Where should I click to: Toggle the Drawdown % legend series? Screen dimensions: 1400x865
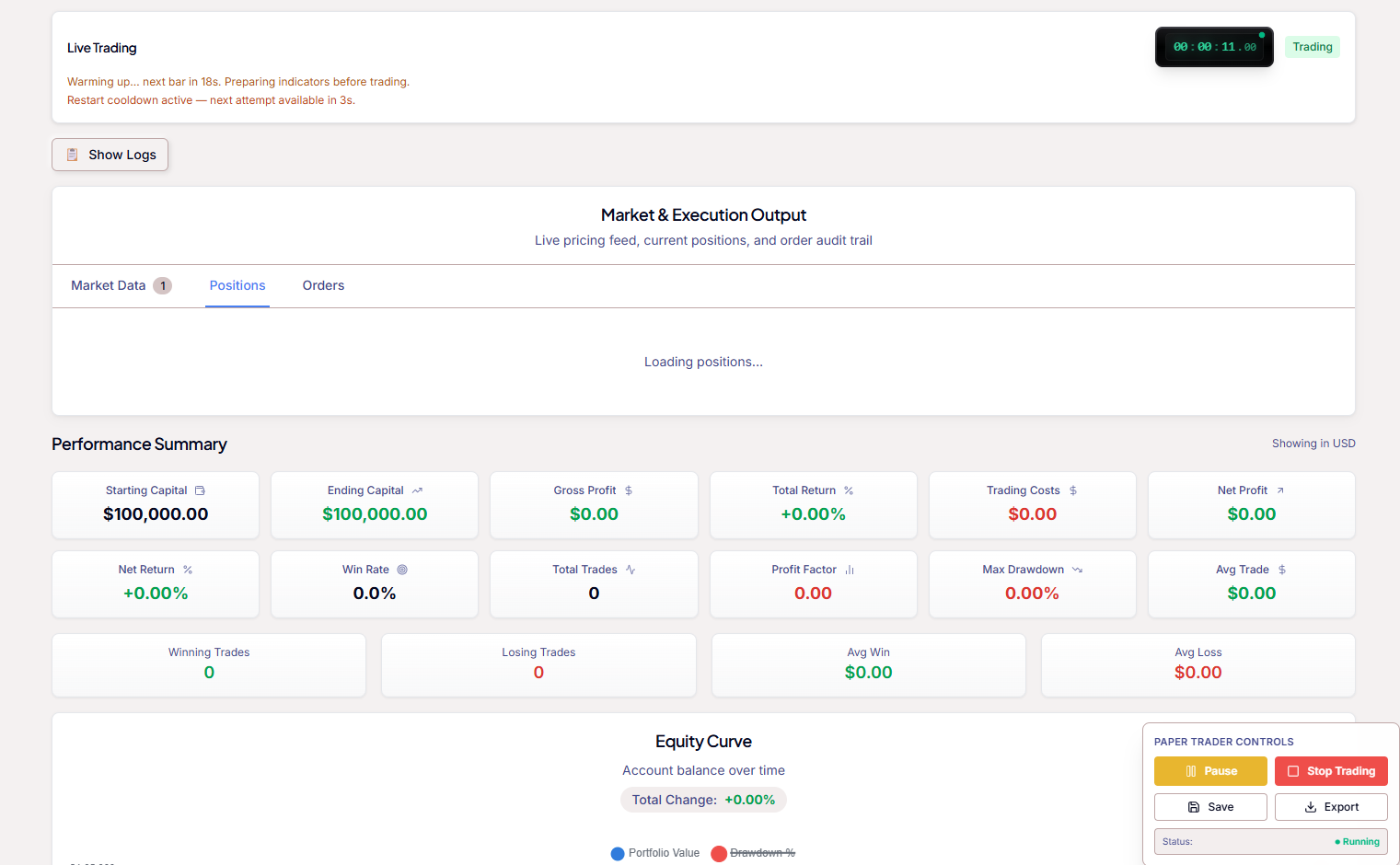coord(754,853)
